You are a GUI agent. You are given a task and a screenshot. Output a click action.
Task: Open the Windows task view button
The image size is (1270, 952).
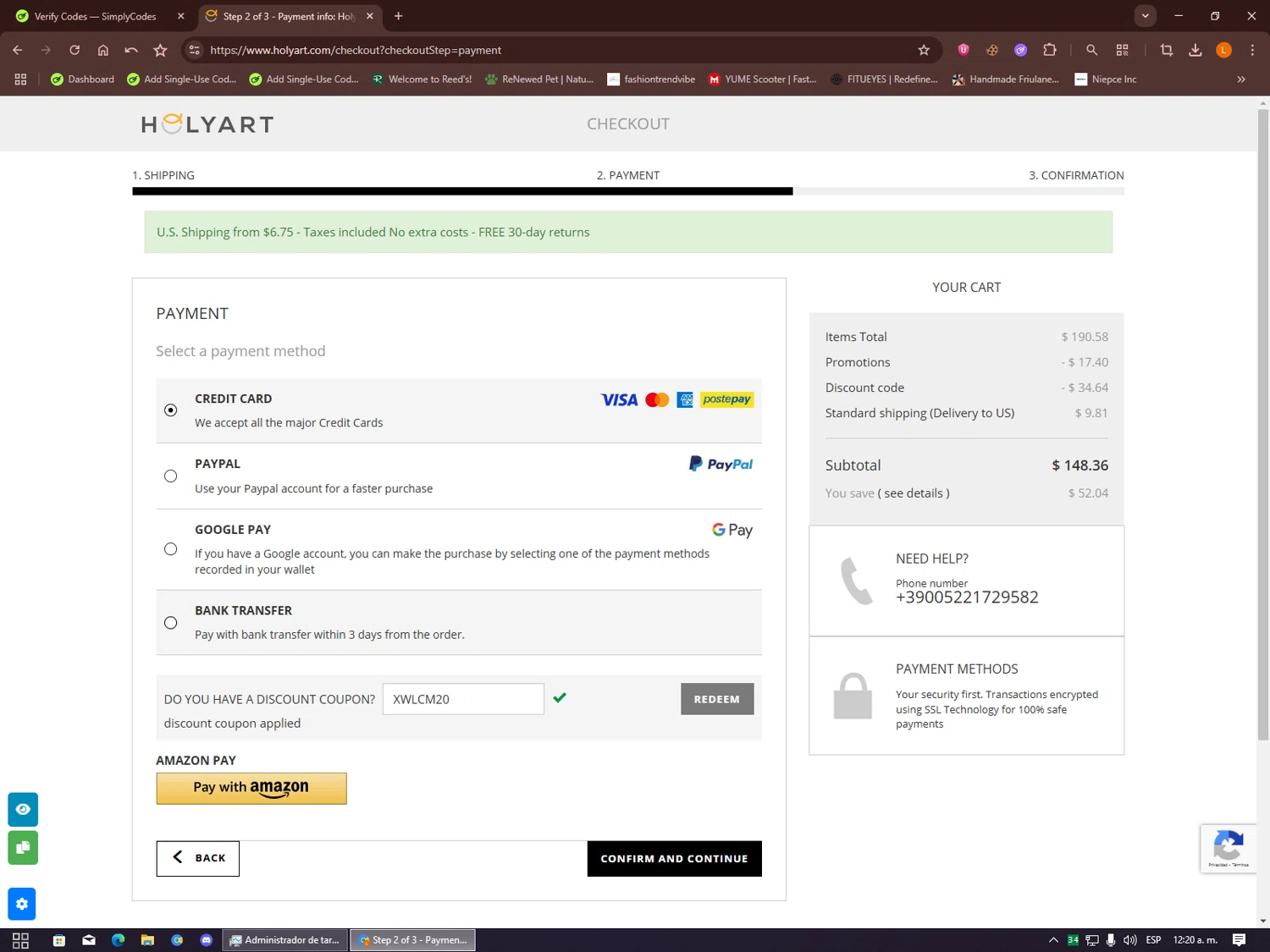click(21, 940)
